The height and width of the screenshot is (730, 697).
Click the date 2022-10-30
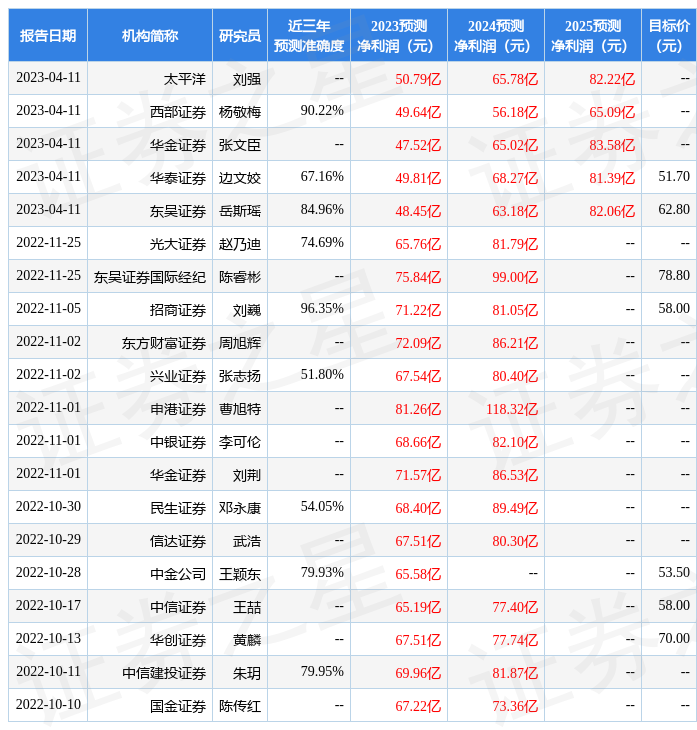tap(48, 507)
